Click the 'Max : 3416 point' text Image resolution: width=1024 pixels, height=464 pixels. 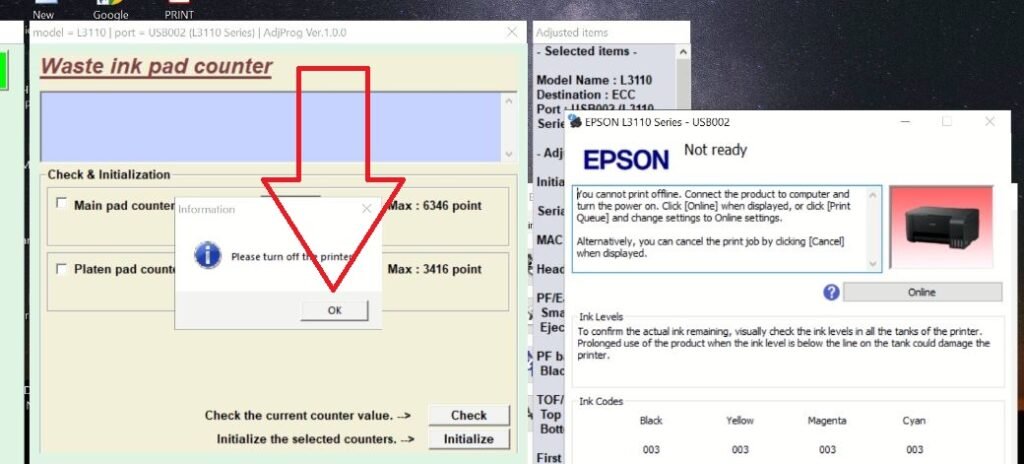coord(435,269)
